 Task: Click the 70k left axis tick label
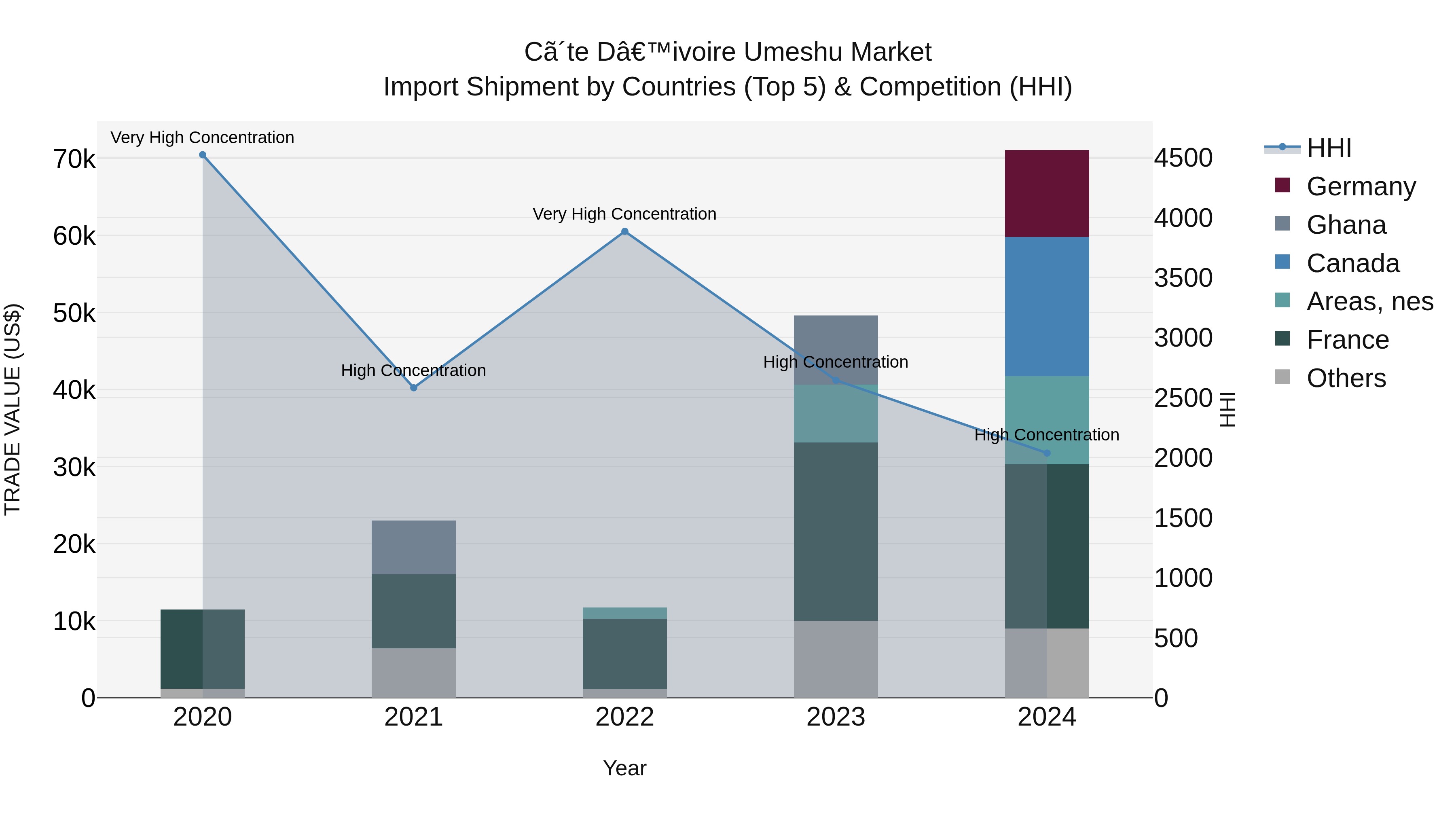tap(74, 159)
